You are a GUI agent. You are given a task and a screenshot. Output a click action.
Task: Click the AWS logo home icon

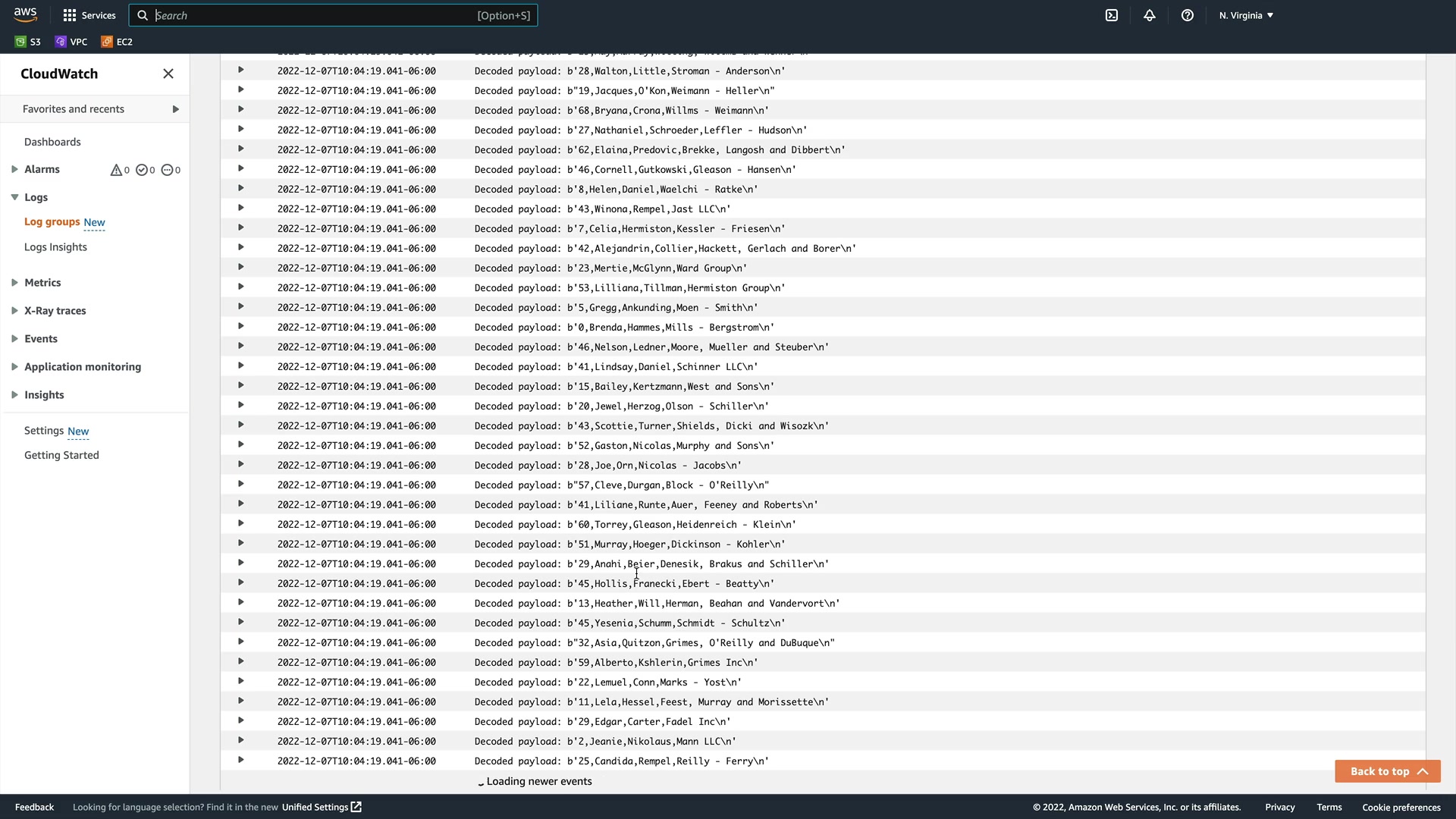[x=25, y=14]
